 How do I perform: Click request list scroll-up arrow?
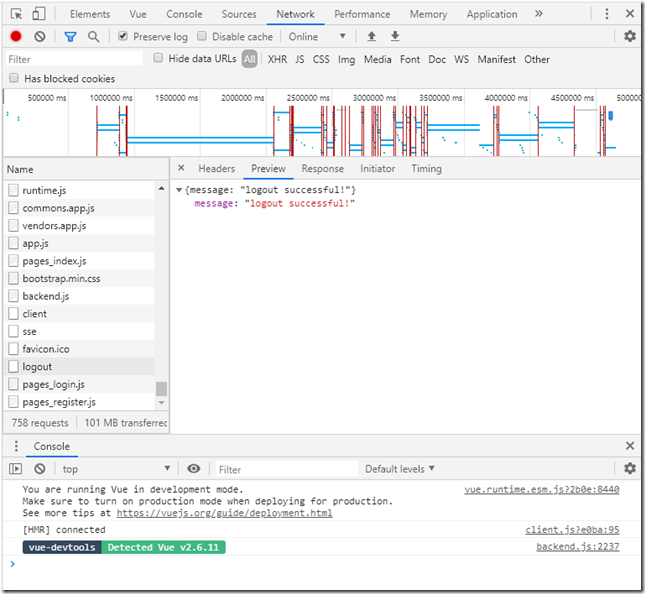[x=161, y=188]
